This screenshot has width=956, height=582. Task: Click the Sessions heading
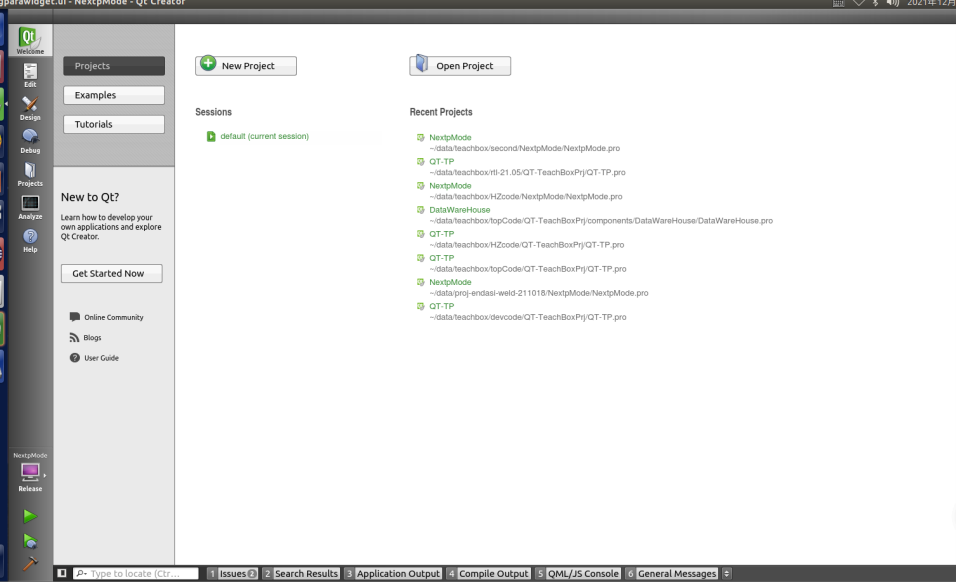213,112
